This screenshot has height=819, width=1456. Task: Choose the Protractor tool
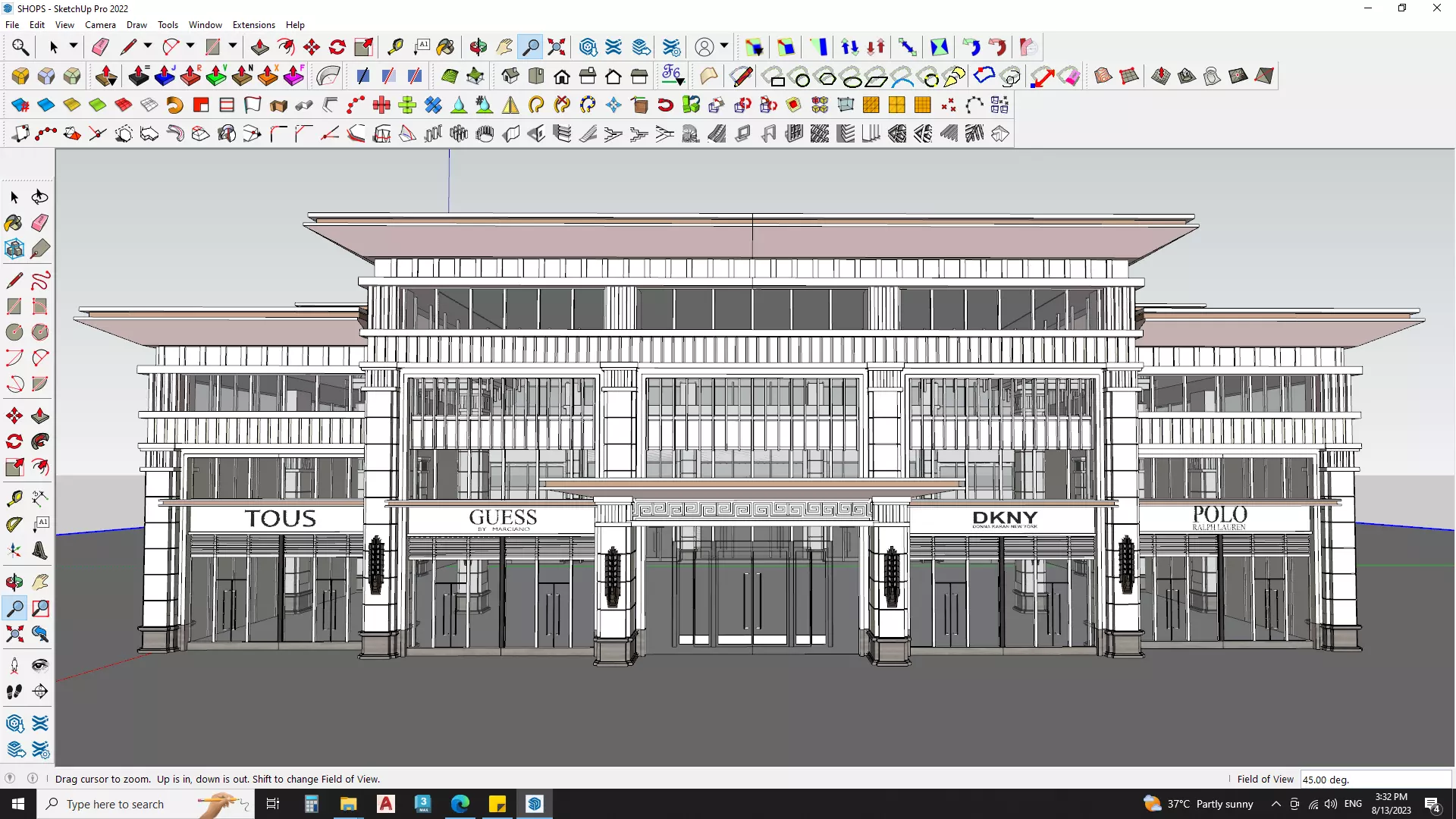pyautogui.click(x=14, y=524)
